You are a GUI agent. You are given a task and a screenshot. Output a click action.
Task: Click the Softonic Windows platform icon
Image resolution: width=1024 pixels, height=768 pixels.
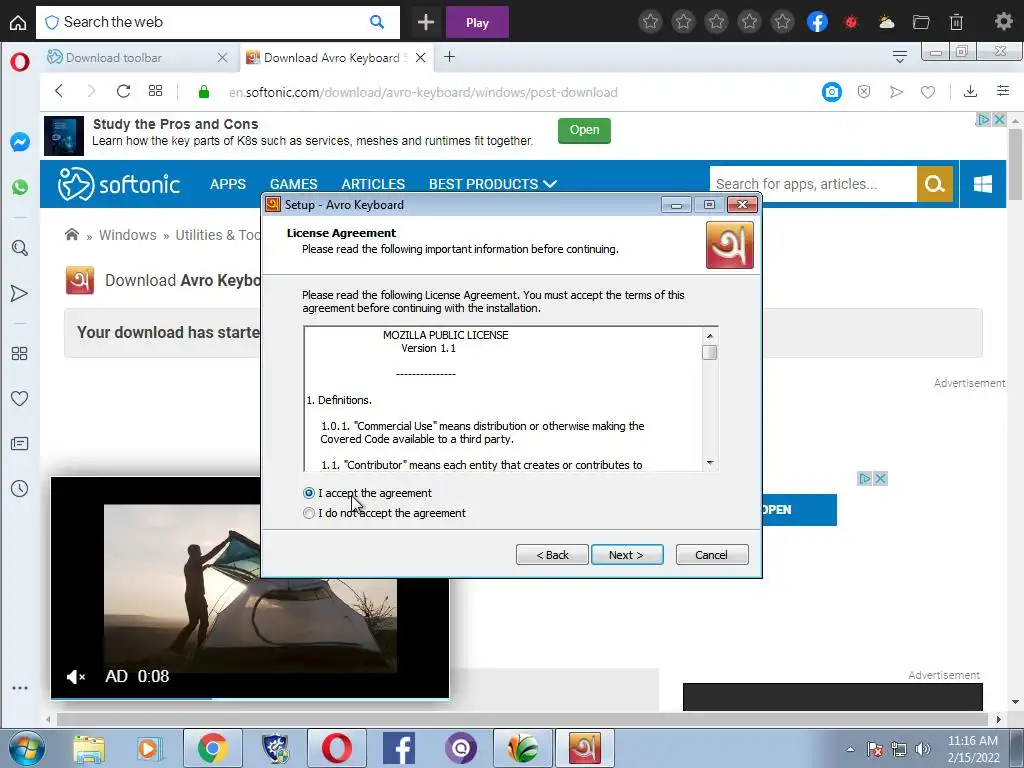pos(983,184)
